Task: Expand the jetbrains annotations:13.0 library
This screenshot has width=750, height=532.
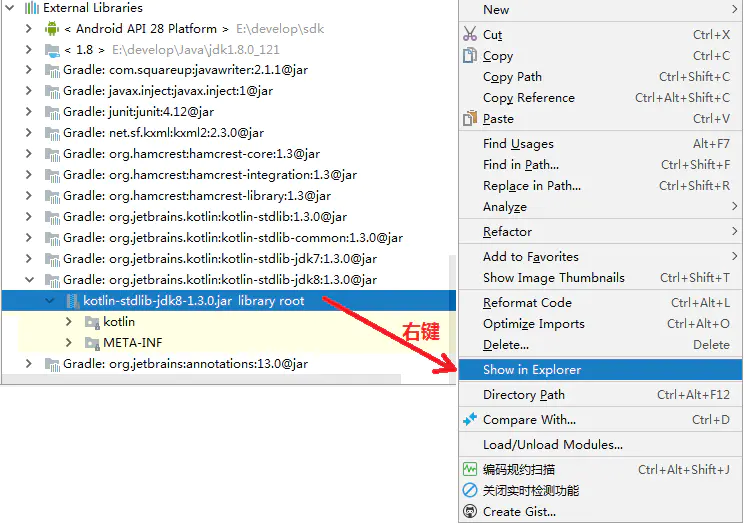Action: [x=29, y=364]
